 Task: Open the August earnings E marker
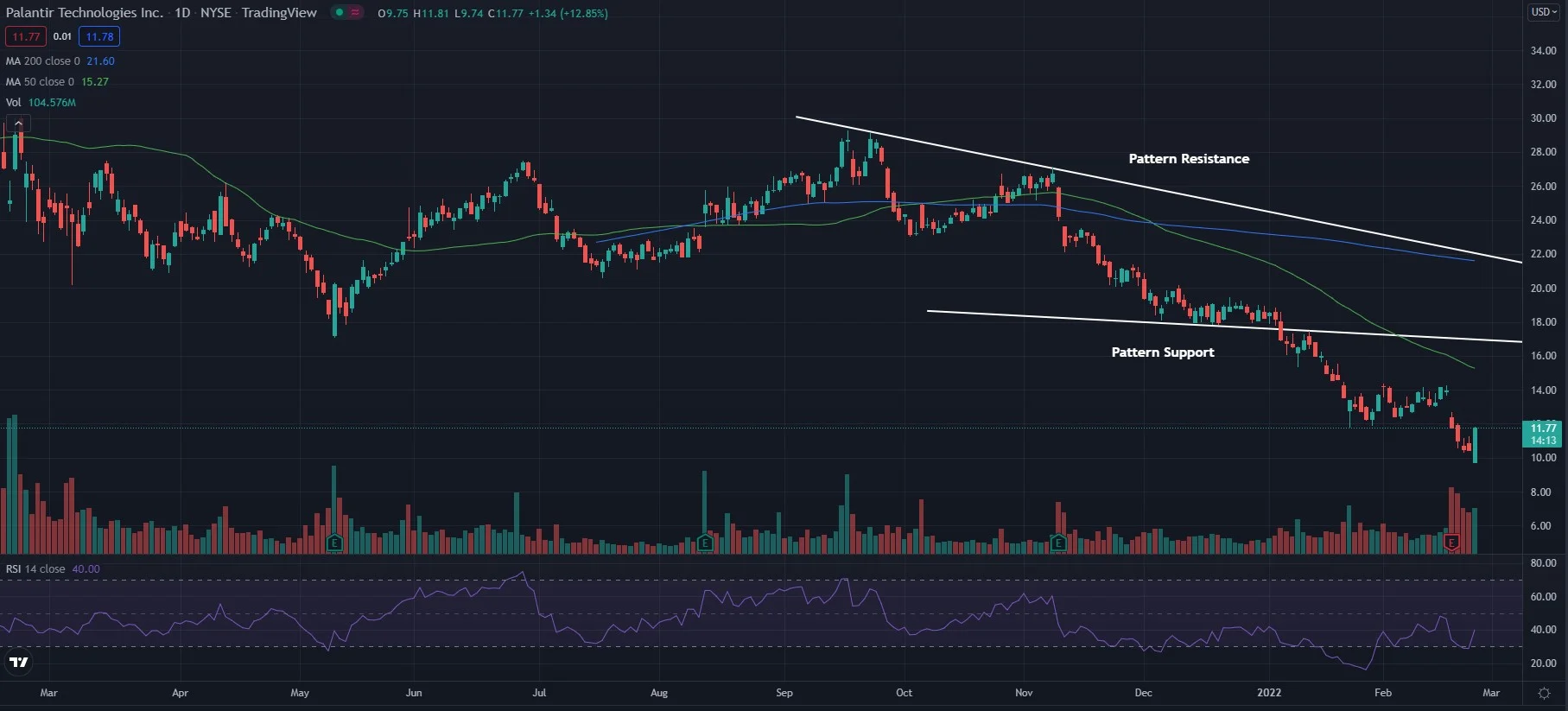pos(705,543)
